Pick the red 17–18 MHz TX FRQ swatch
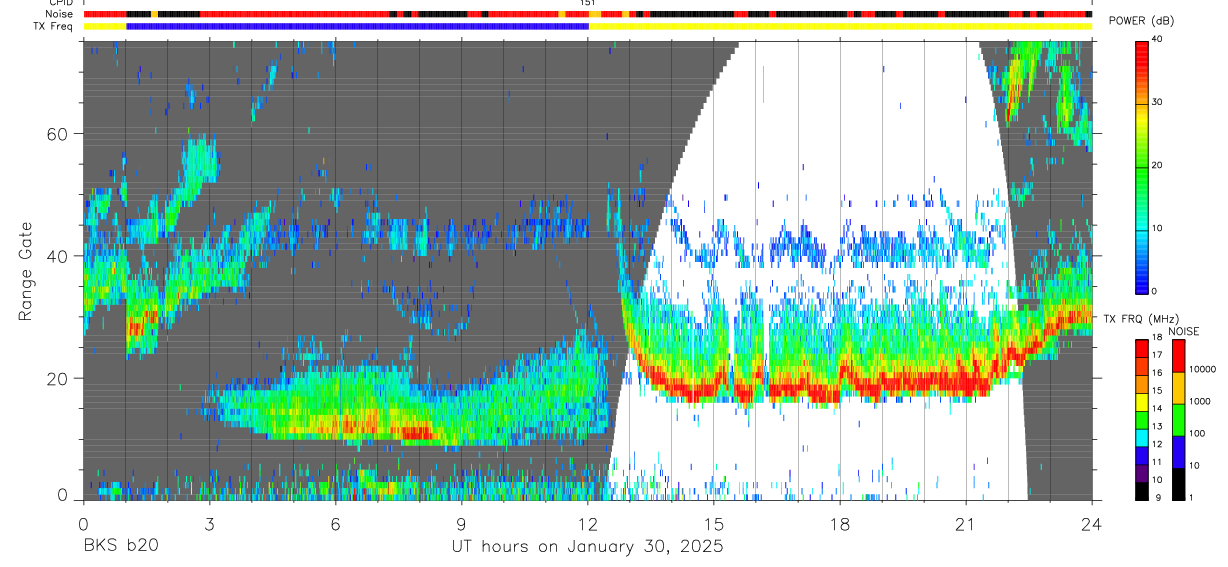Image resolution: width=1228 pixels, height=567 pixels. tap(1142, 348)
